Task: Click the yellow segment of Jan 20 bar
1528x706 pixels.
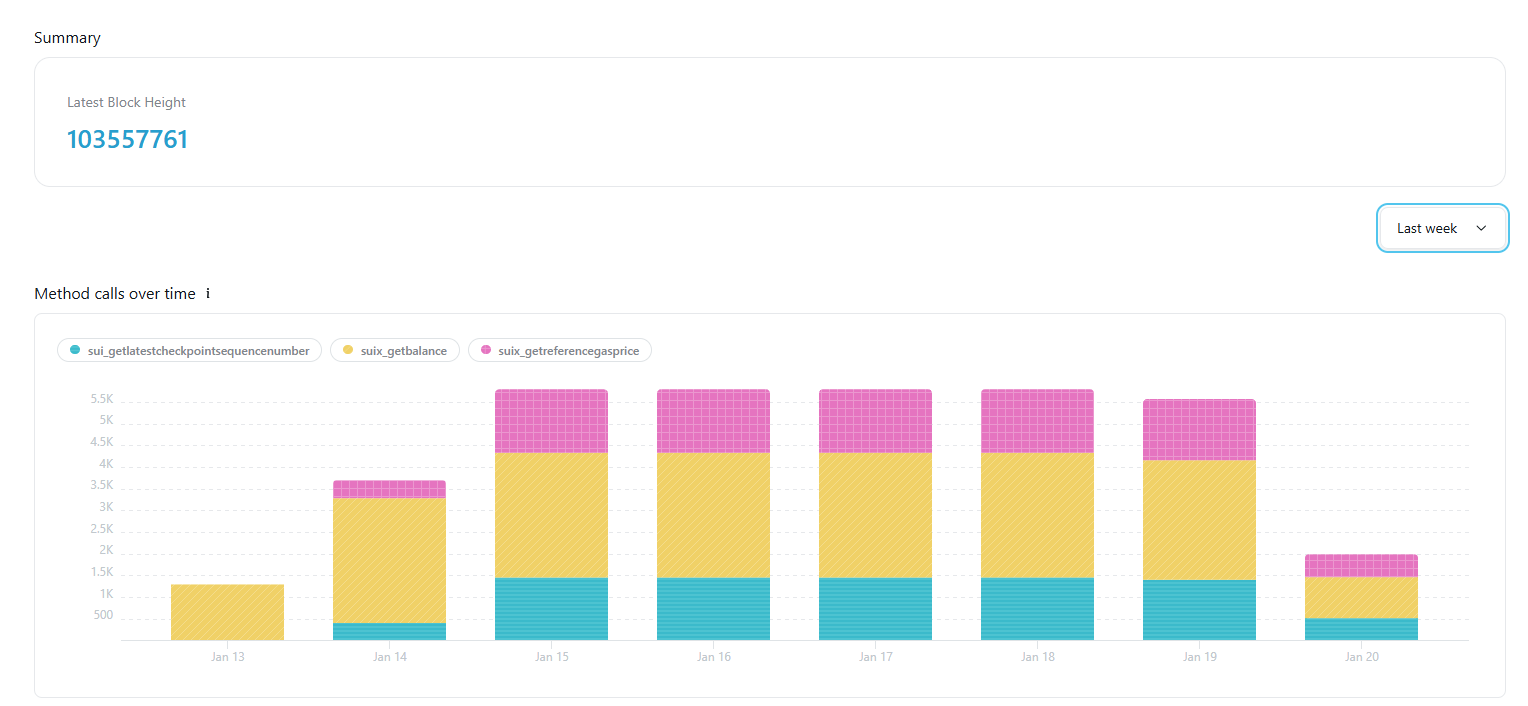Action: [1362, 598]
